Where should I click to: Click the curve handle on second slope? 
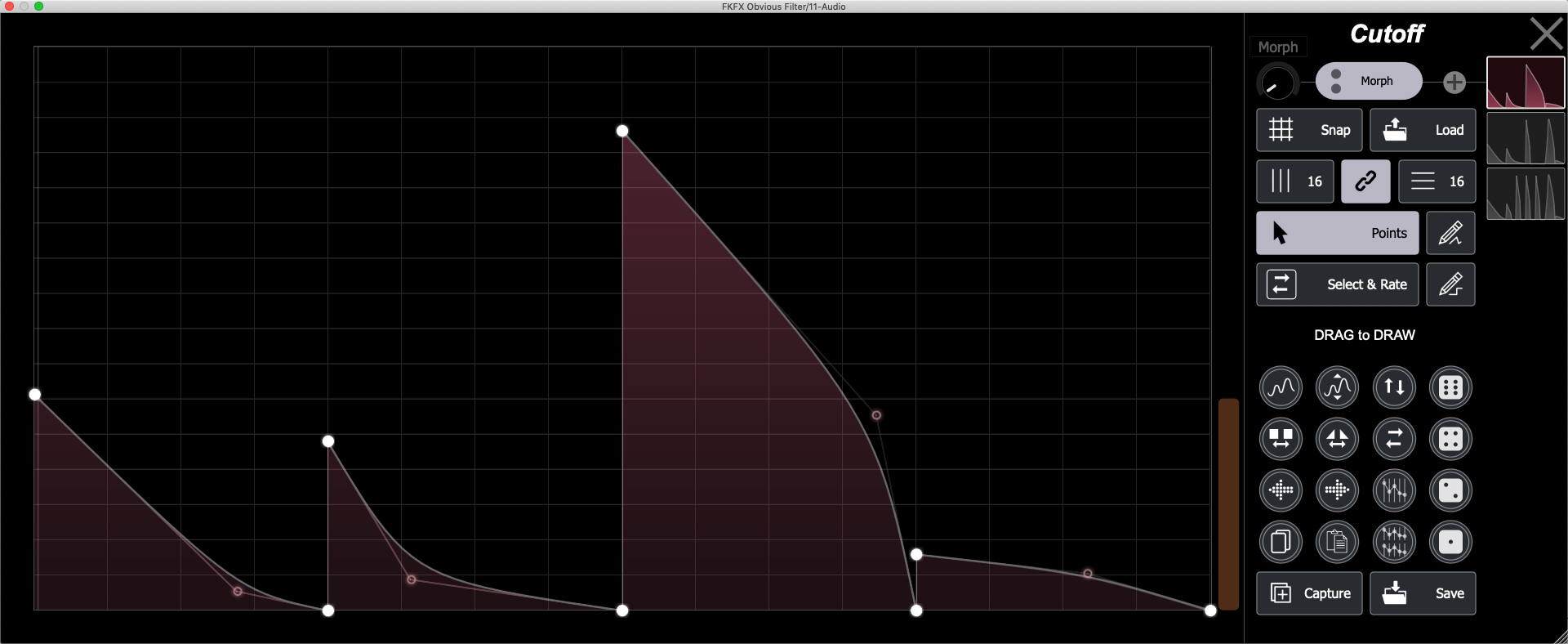pyautogui.click(x=412, y=579)
